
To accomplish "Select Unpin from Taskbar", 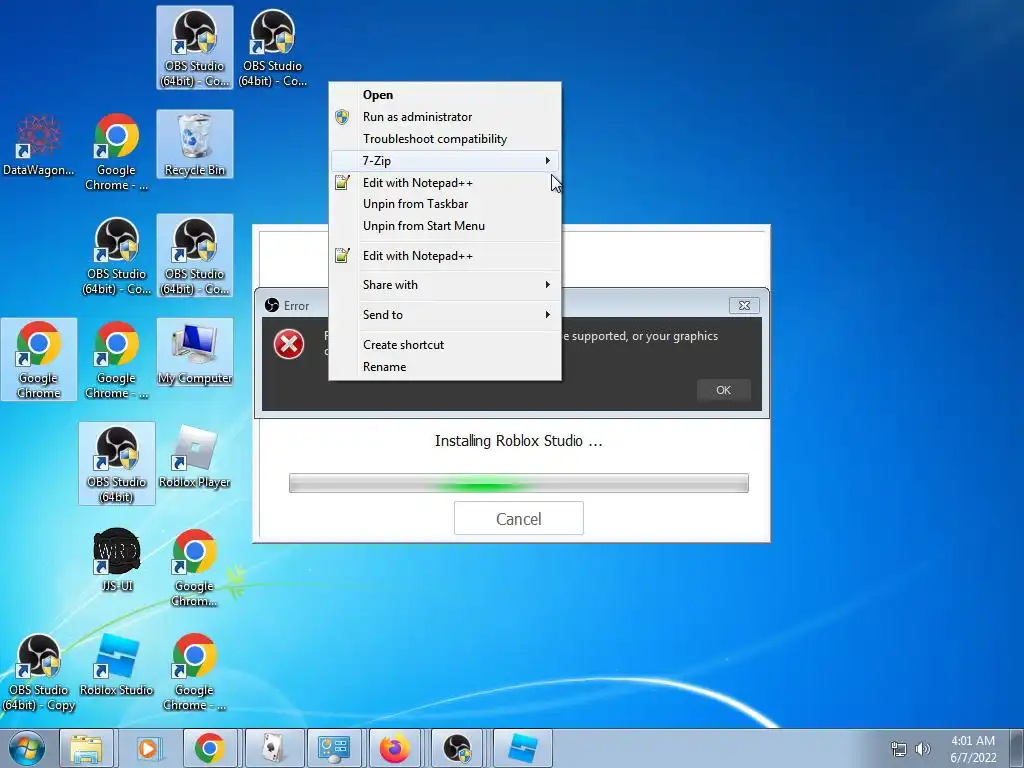I will (445, 204).
